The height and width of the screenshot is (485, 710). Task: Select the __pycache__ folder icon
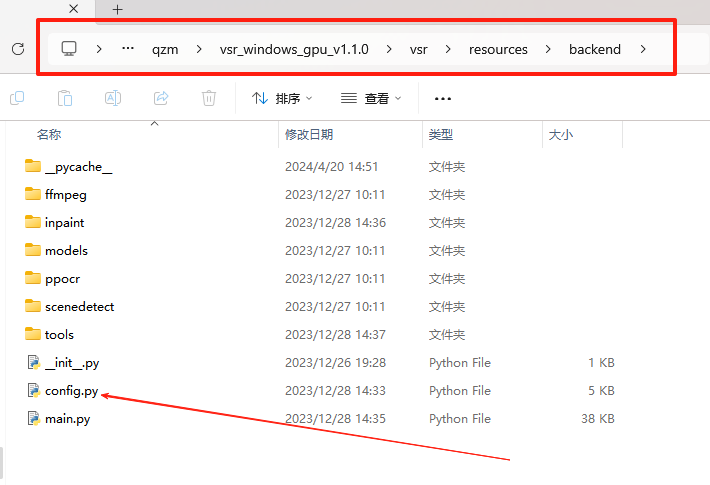pyautogui.click(x=33, y=166)
